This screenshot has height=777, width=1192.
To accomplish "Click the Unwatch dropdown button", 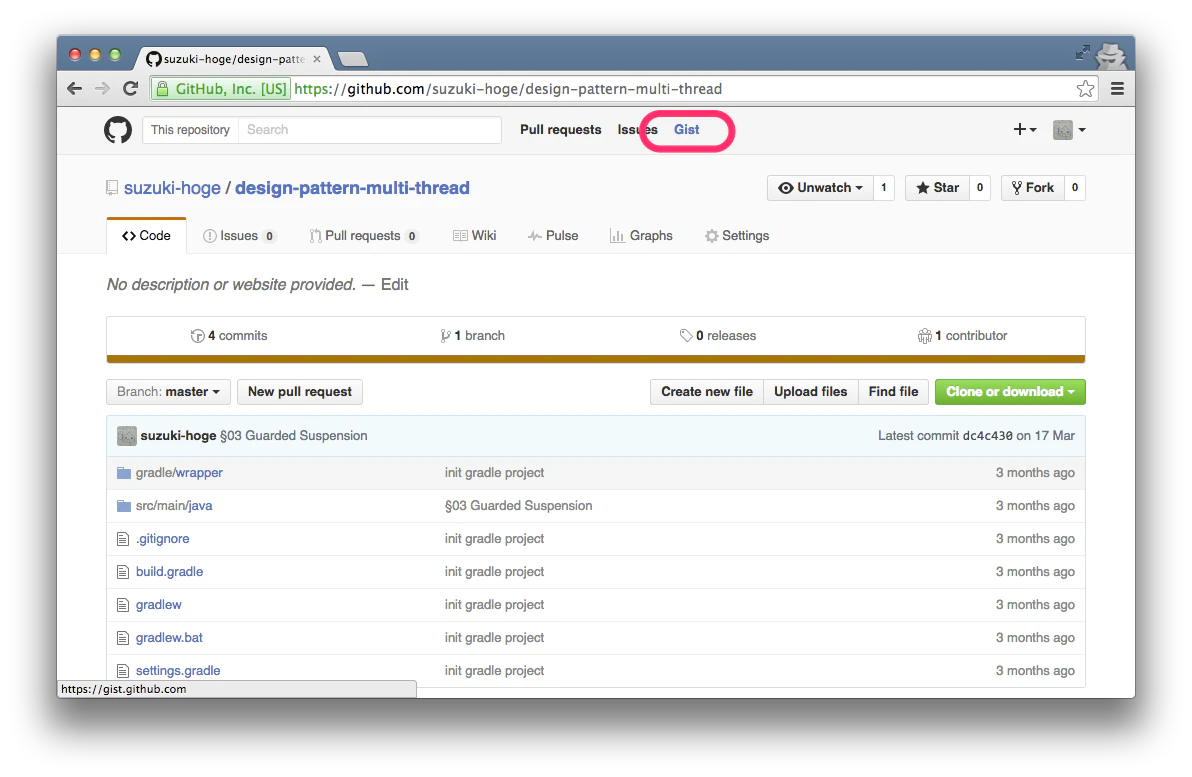I will coord(820,188).
